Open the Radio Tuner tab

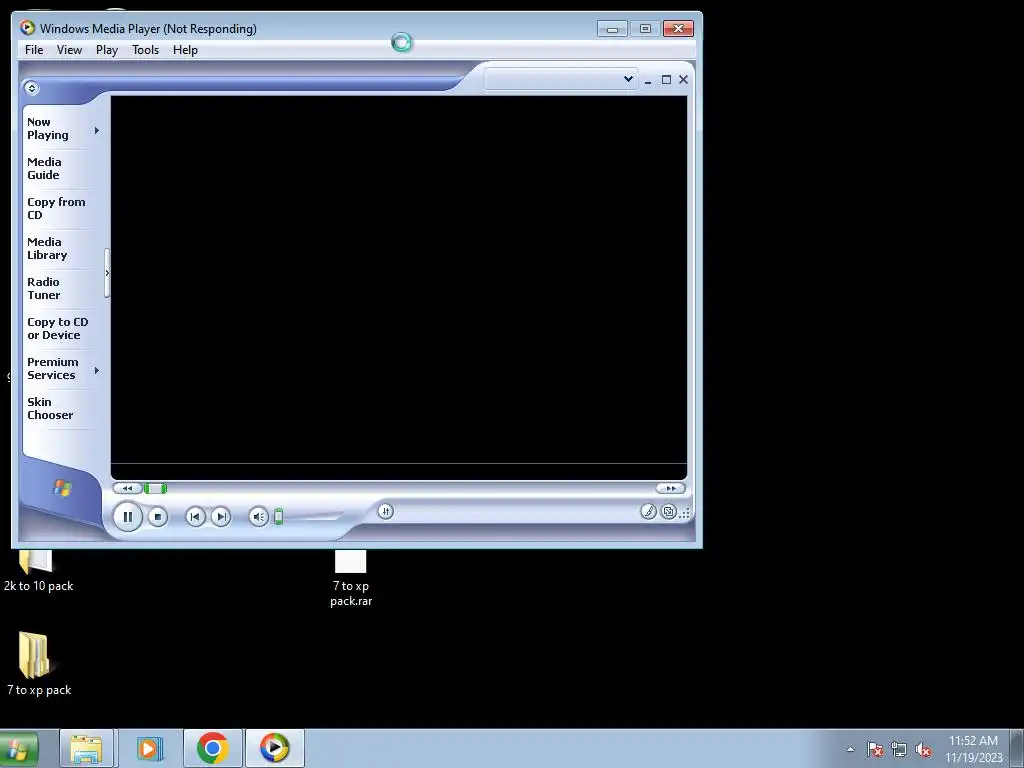click(44, 289)
